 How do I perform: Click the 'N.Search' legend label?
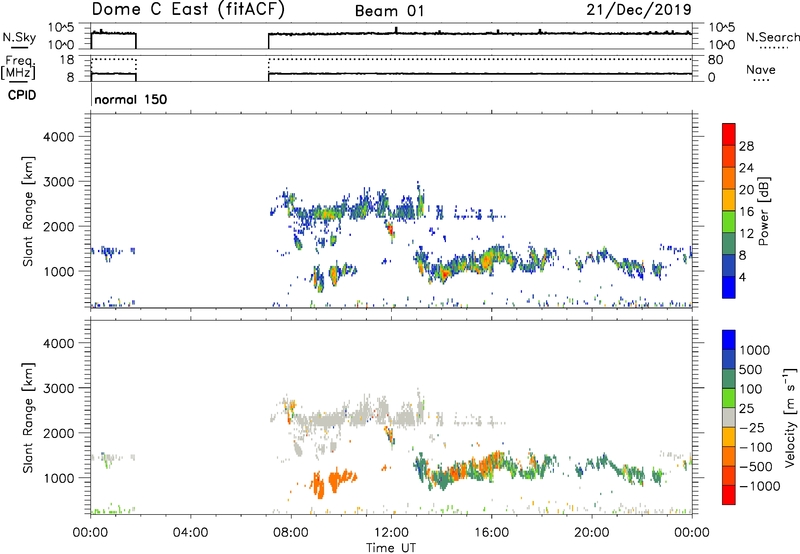click(773, 37)
